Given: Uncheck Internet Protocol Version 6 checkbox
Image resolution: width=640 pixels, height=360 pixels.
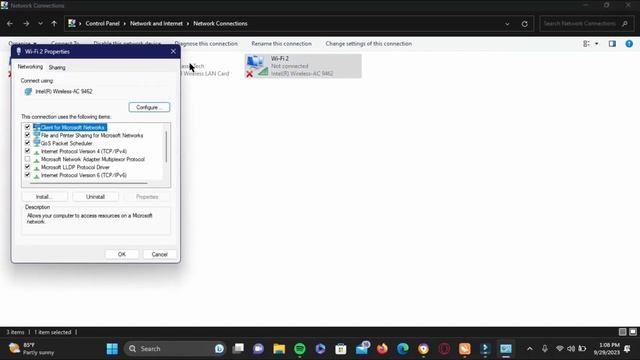Looking at the screenshot, I should [27, 175].
